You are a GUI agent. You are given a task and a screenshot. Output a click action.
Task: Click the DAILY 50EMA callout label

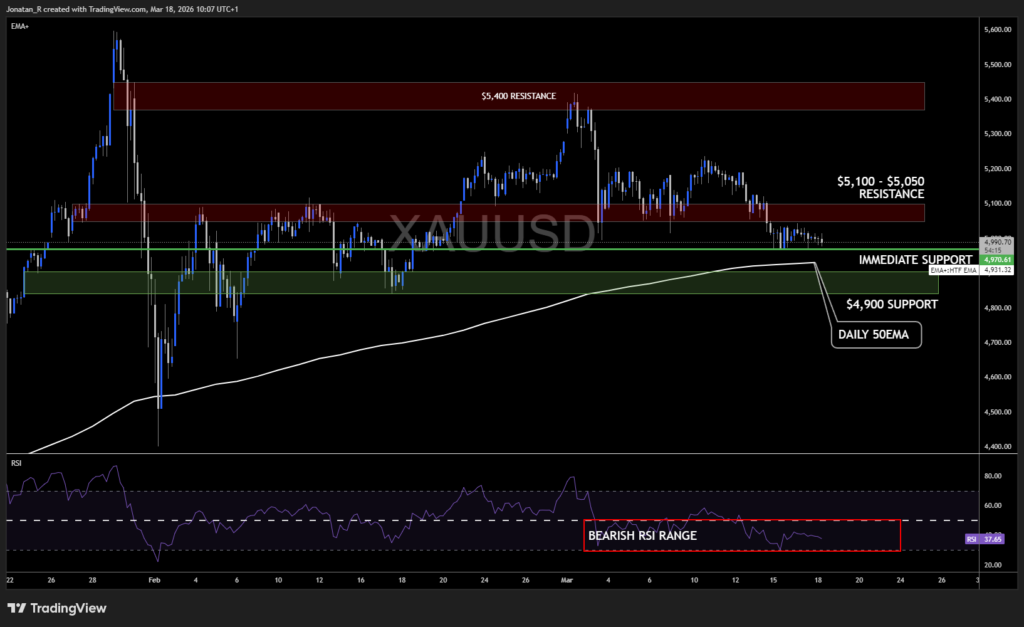click(875, 336)
